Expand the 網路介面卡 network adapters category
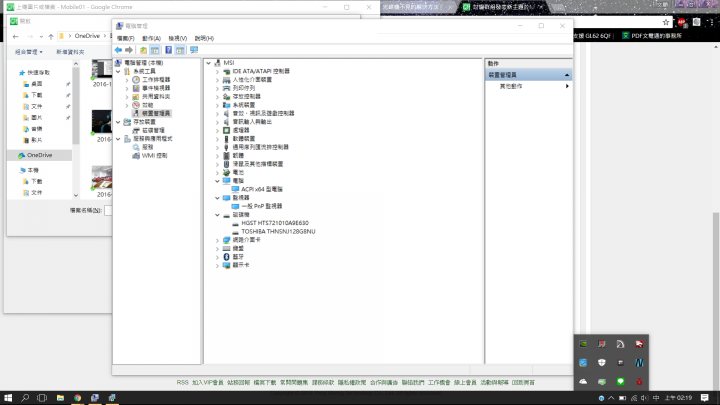 point(218,240)
